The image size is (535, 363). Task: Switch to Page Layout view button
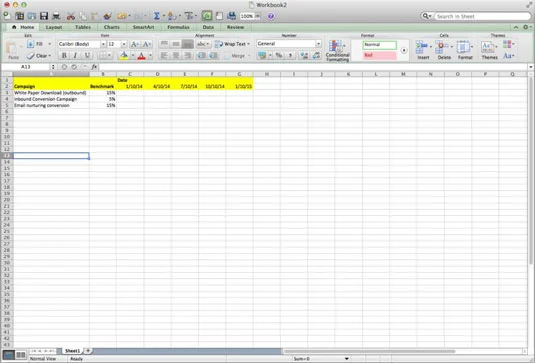pyautogui.click(x=21, y=355)
